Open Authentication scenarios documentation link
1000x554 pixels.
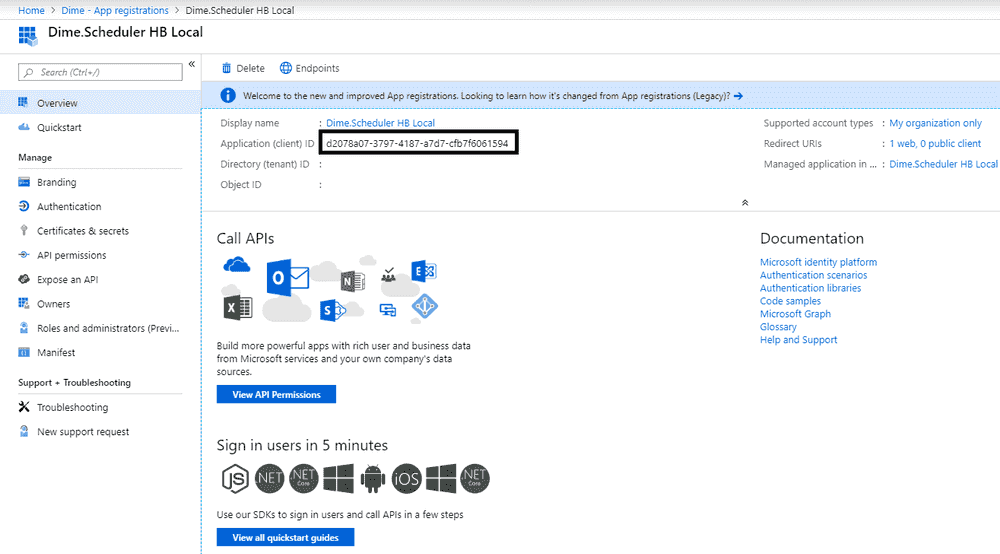pos(813,275)
